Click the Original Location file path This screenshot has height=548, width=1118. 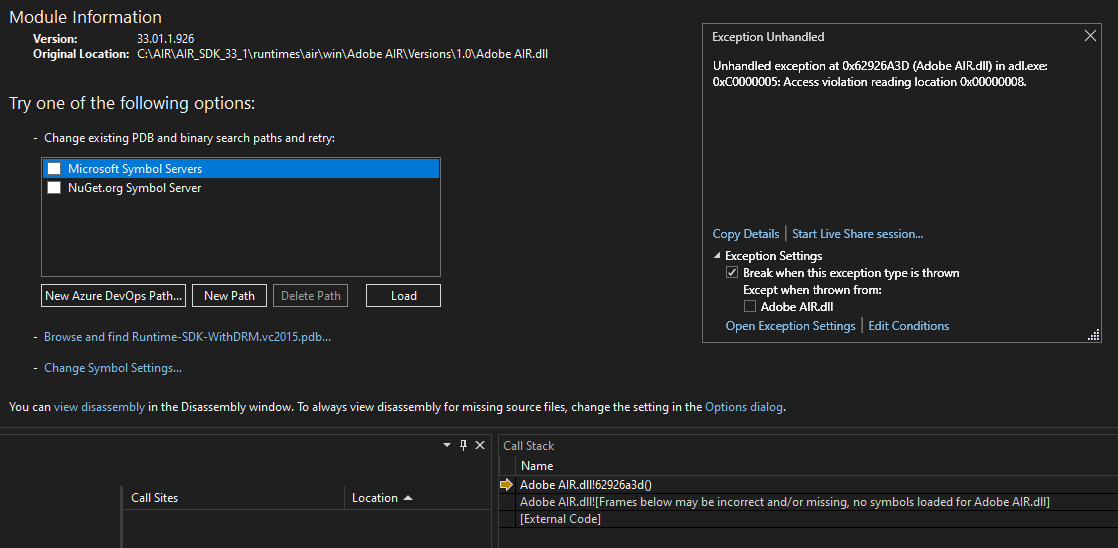tap(342, 53)
